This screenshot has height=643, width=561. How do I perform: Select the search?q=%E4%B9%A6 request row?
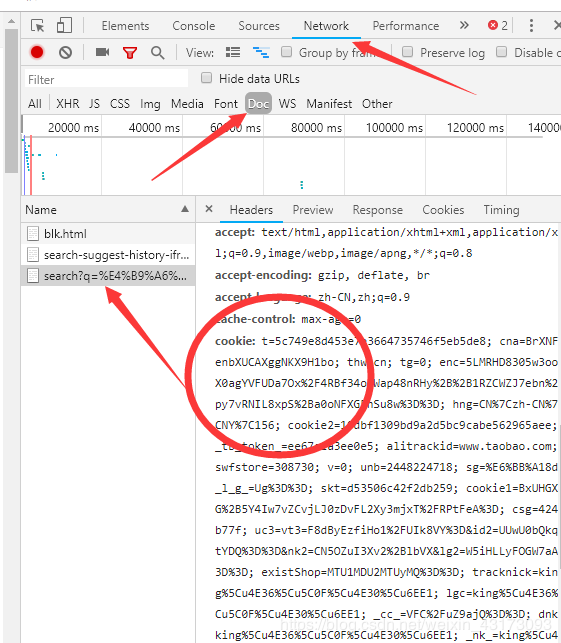coord(108,276)
